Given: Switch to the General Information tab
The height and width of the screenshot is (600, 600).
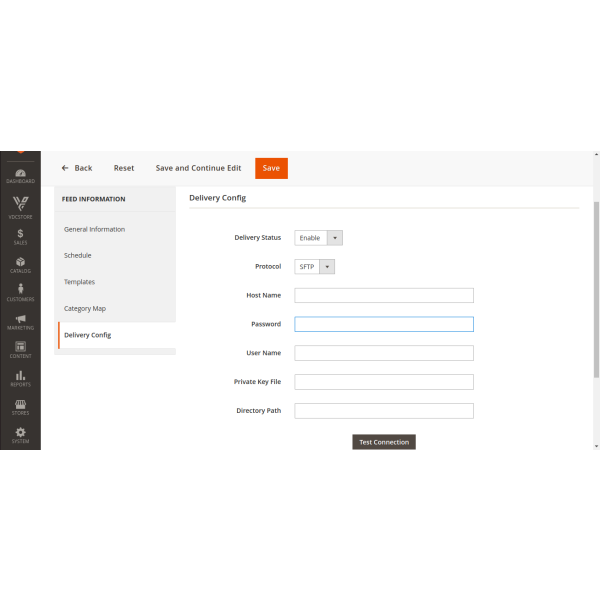Looking at the screenshot, I should [x=94, y=229].
